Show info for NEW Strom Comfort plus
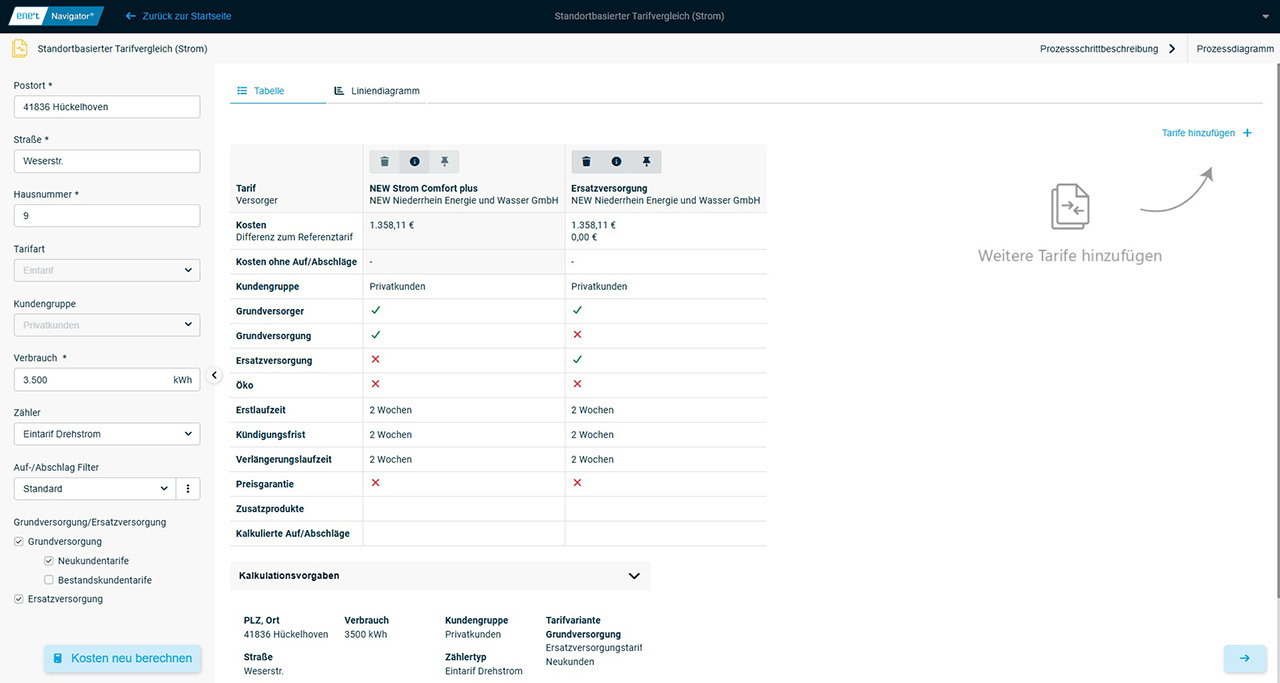Screen dimensions: 1280x683 (x=414, y=162)
